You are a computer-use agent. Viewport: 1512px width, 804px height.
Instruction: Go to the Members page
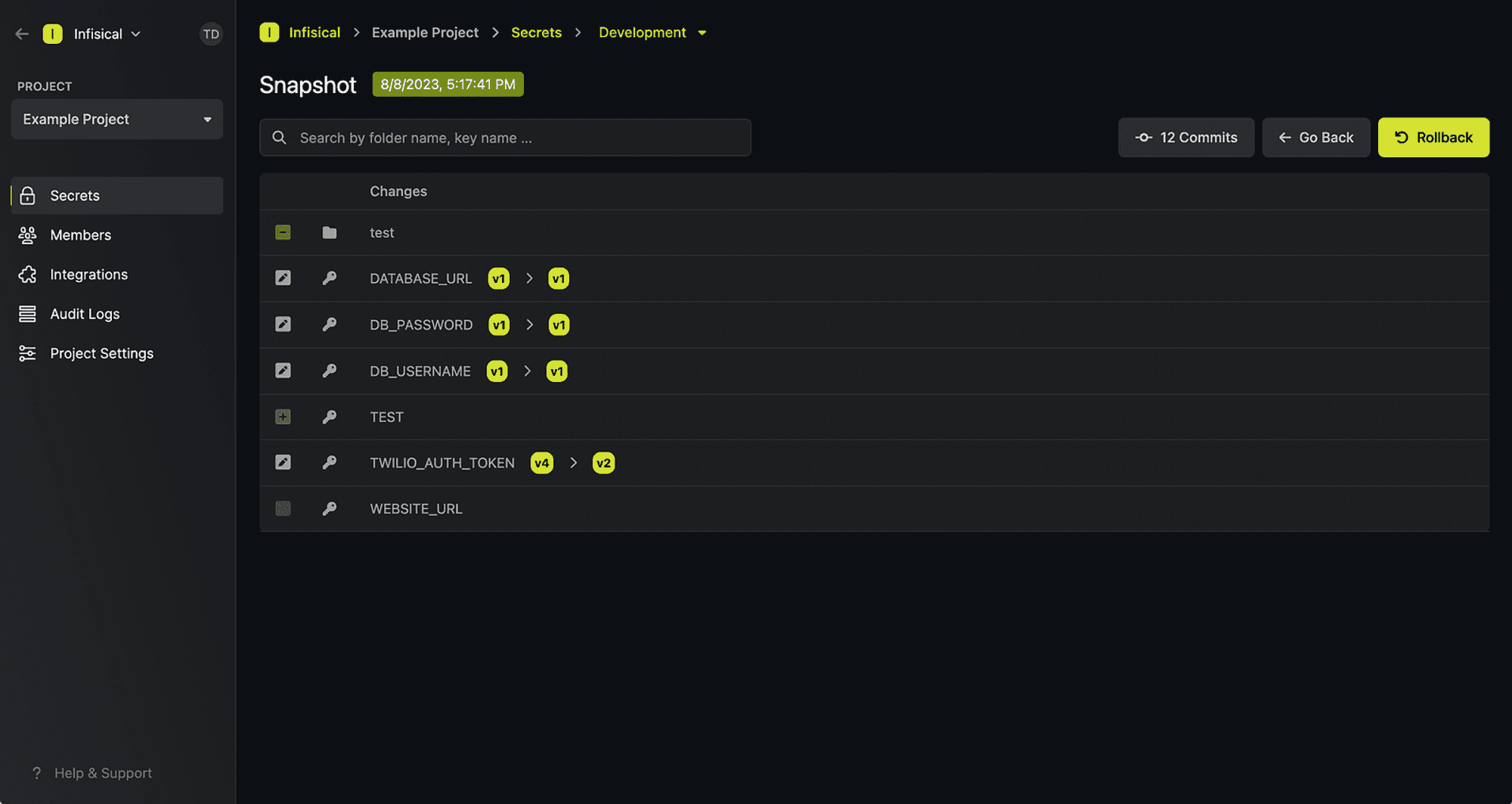pyautogui.click(x=80, y=235)
